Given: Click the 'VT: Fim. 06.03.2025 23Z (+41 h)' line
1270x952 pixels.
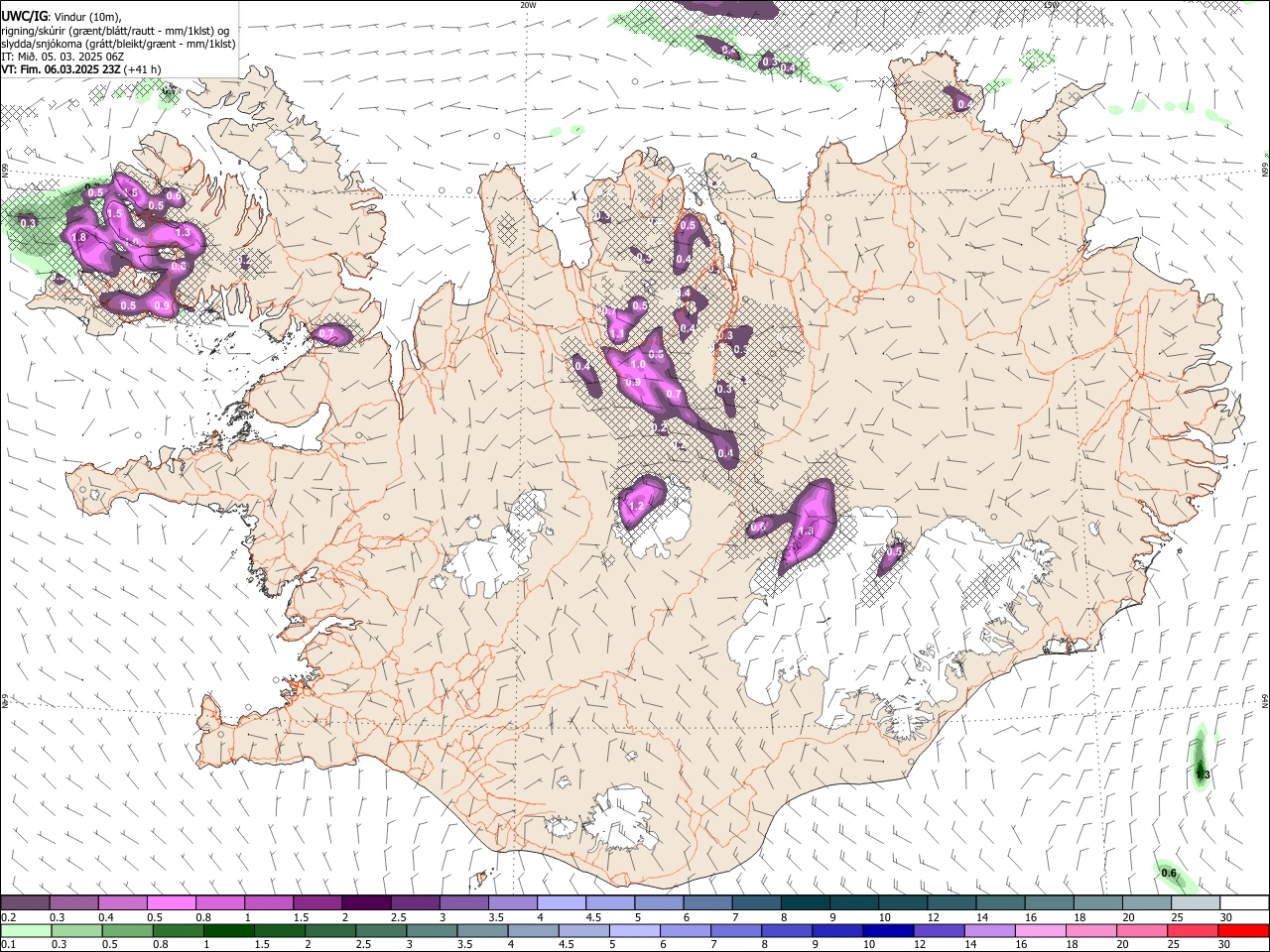Looking at the screenshot, I should tap(81, 69).
